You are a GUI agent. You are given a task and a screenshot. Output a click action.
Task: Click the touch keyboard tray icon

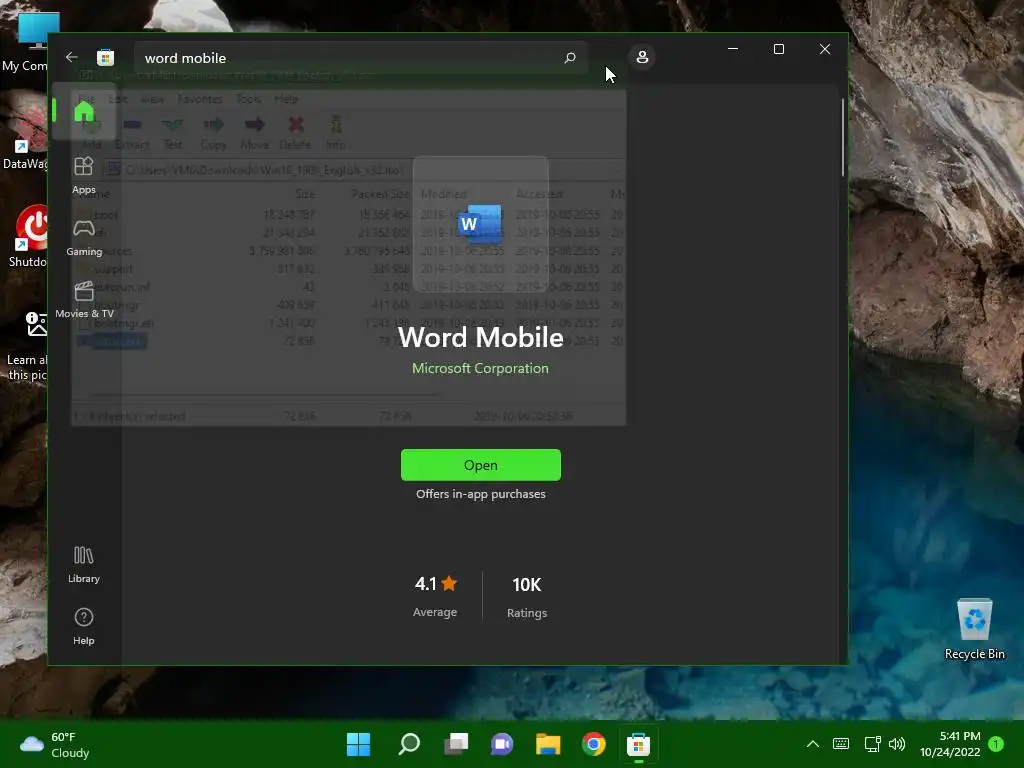click(x=841, y=744)
